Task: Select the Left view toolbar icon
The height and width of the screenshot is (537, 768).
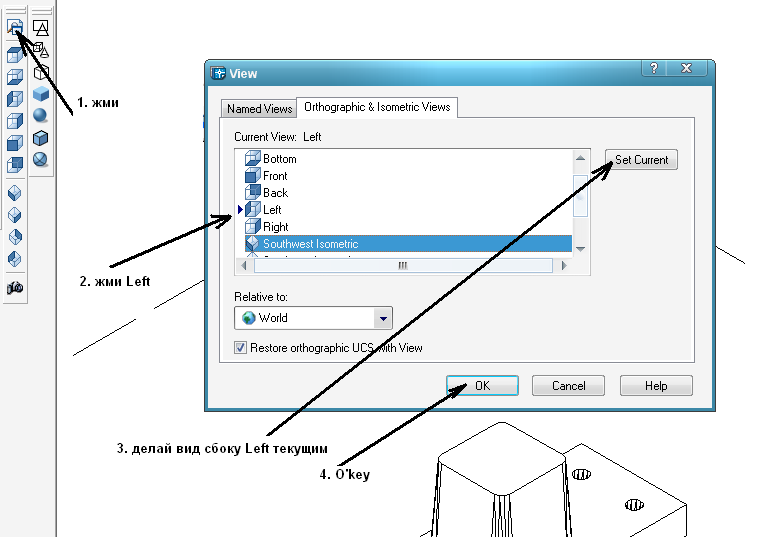Action: [15, 98]
